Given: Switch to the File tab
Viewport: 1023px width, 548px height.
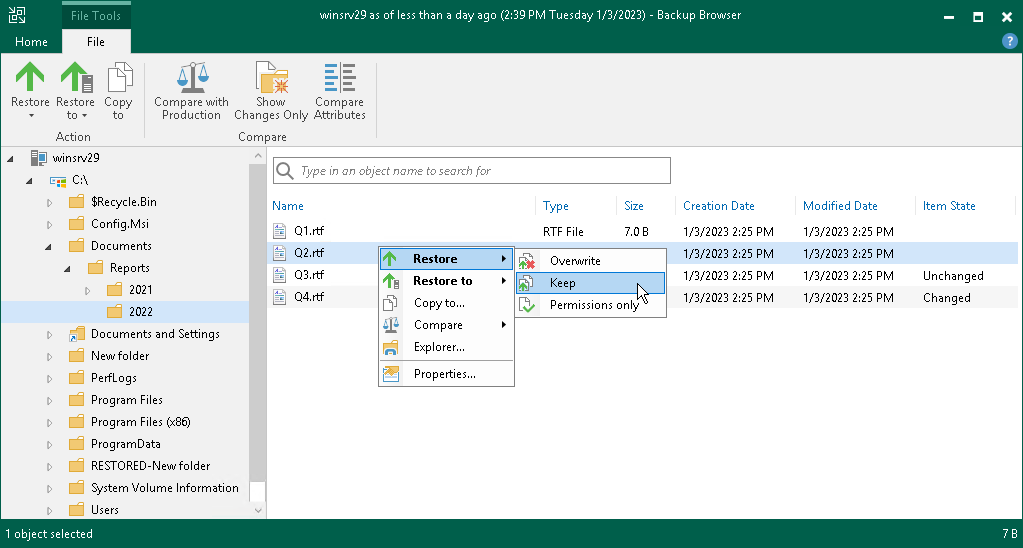Looking at the screenshot, I should 96,42.
